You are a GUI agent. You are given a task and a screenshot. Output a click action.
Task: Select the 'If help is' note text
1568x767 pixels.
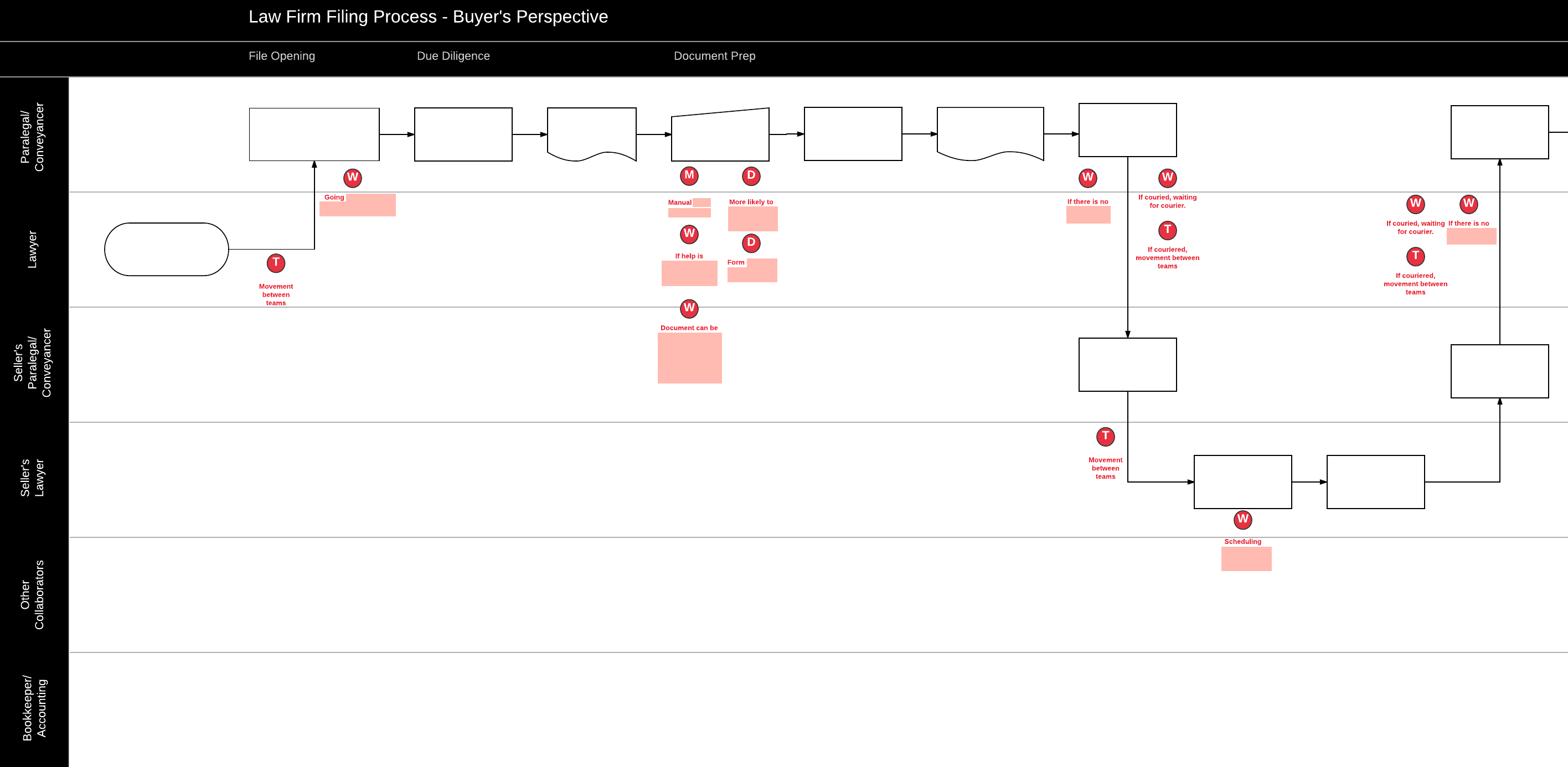(x=689, y=256)
